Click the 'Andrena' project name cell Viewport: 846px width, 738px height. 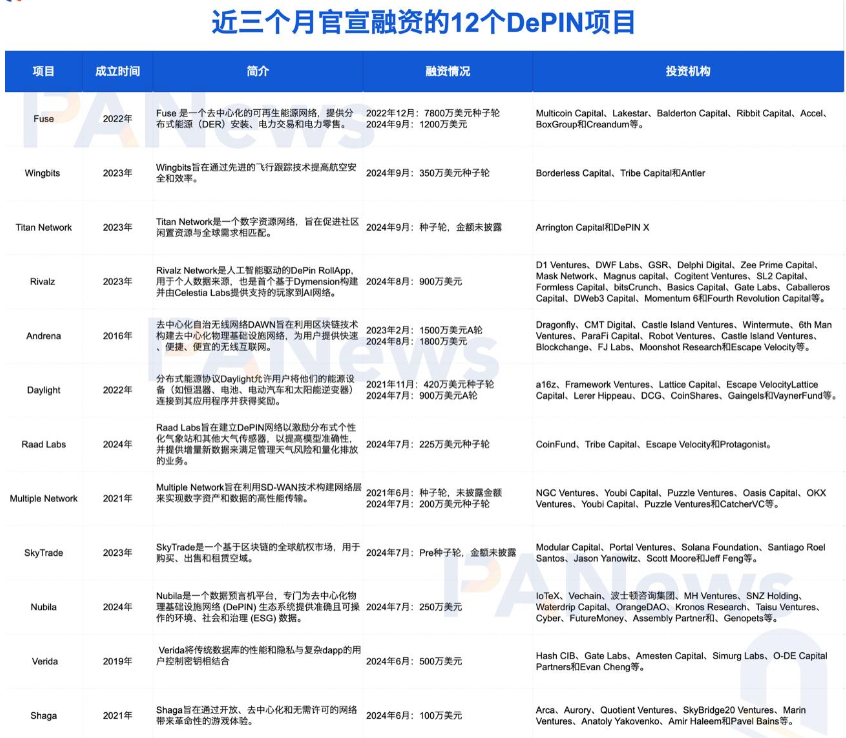click(43, 336)
